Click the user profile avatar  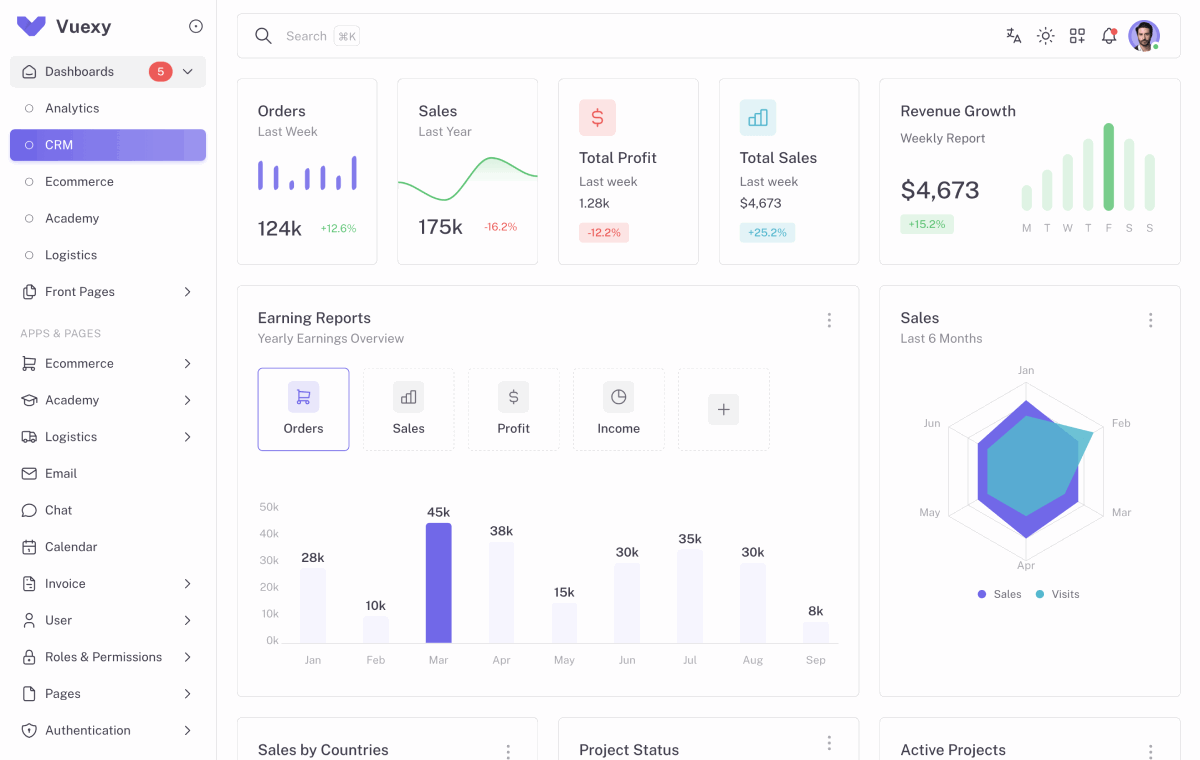click(x=1143, y=36)
